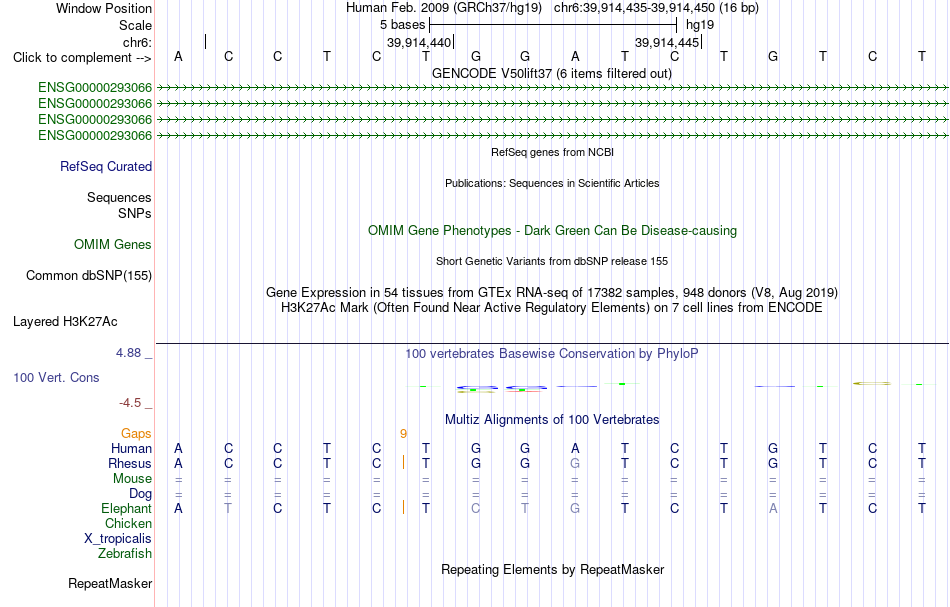Click the Window Position track label
950x607 pixels.
[104, 8]
